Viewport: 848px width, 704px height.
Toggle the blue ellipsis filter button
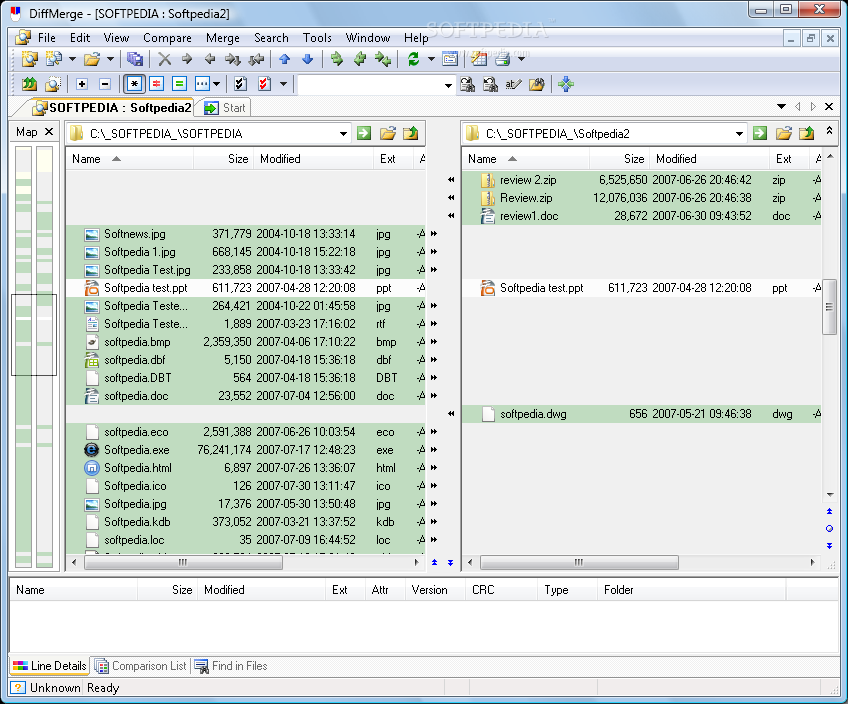click(x=202, y=84)
